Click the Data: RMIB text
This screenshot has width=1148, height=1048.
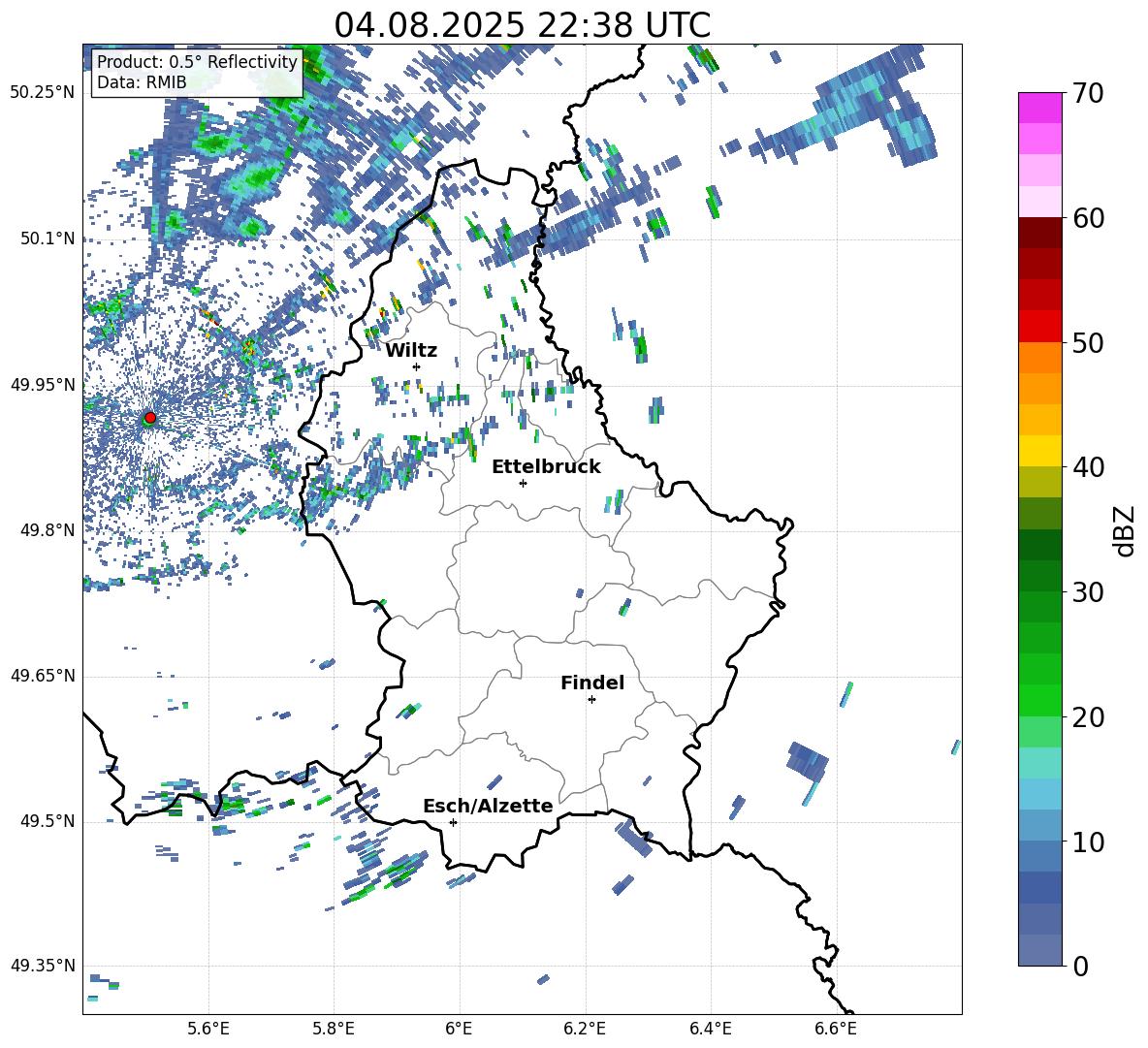coord(142,82)
